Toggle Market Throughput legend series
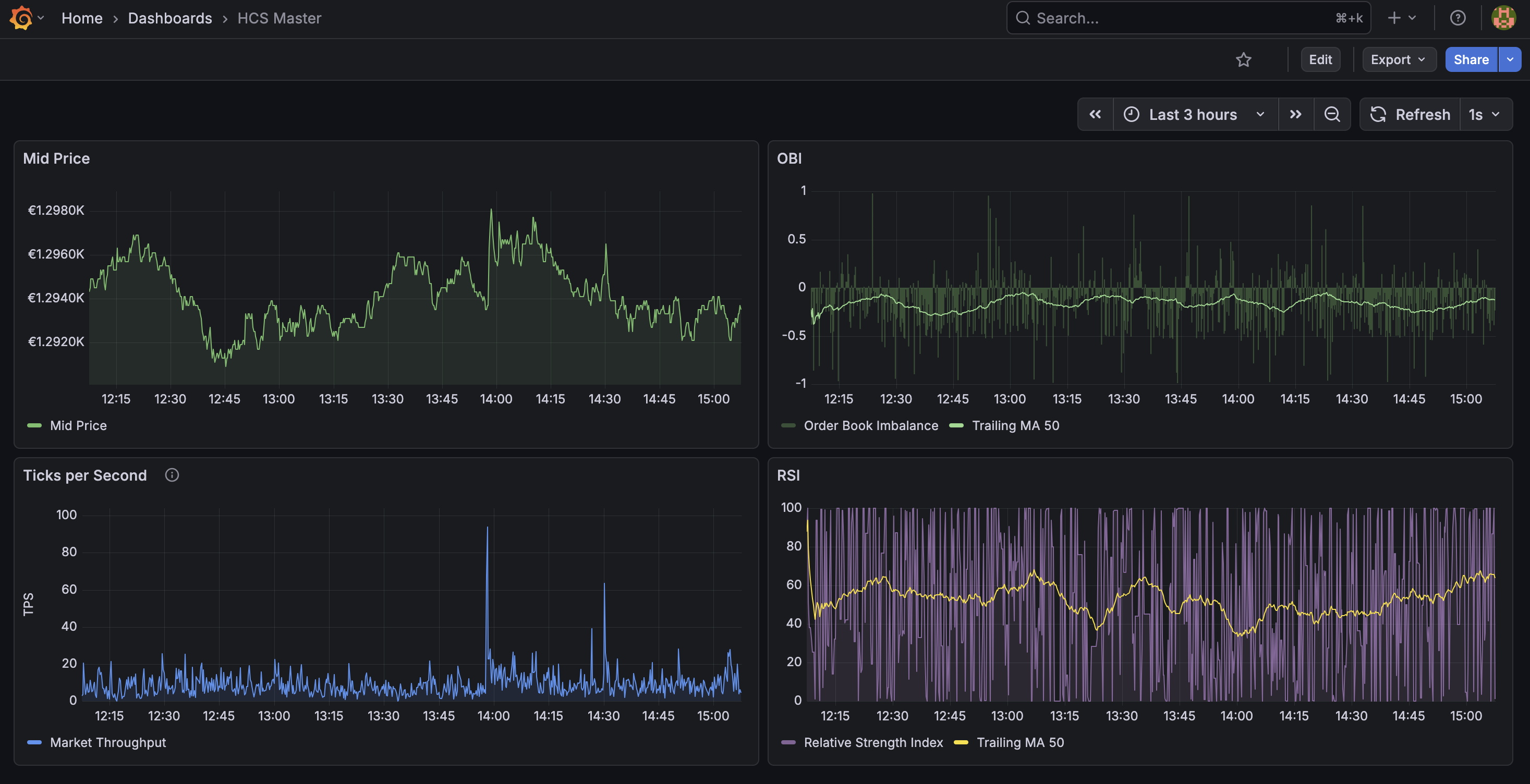The image size is (1530, 784). point(108,742)
